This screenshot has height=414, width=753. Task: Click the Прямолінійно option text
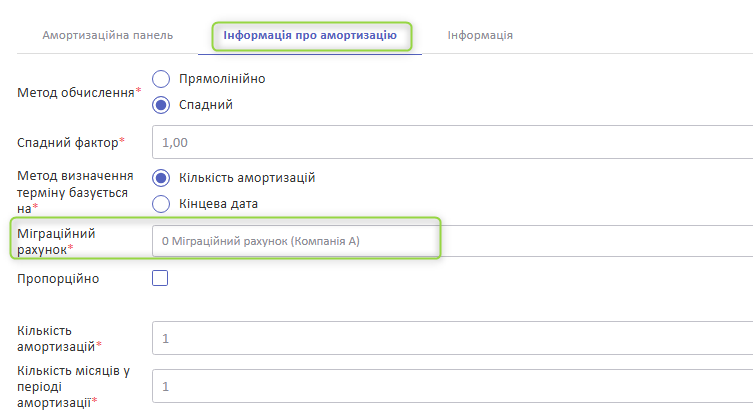pos(222,79)
